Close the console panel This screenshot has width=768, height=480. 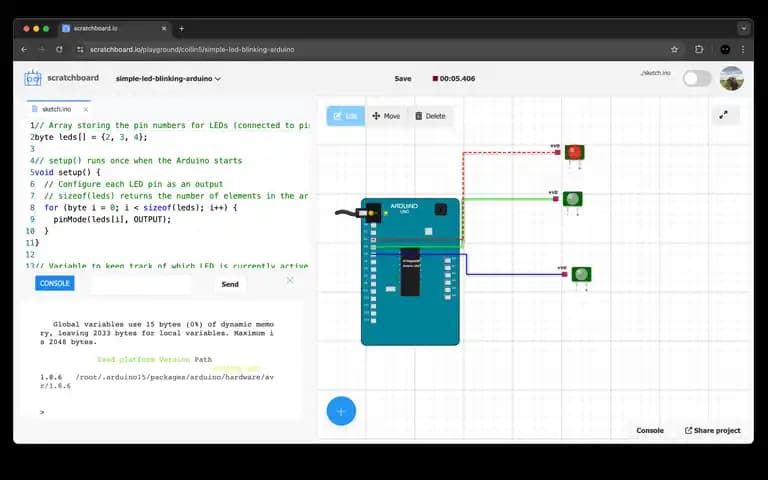click(x=290, y=280)
